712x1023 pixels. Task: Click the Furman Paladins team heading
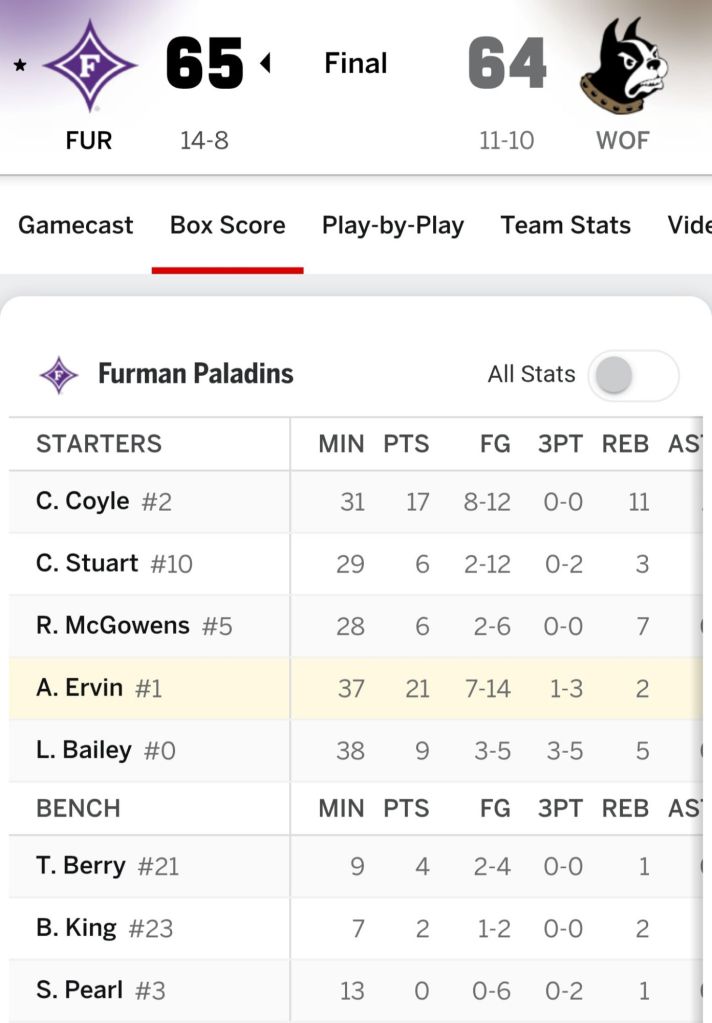[195, 375]
